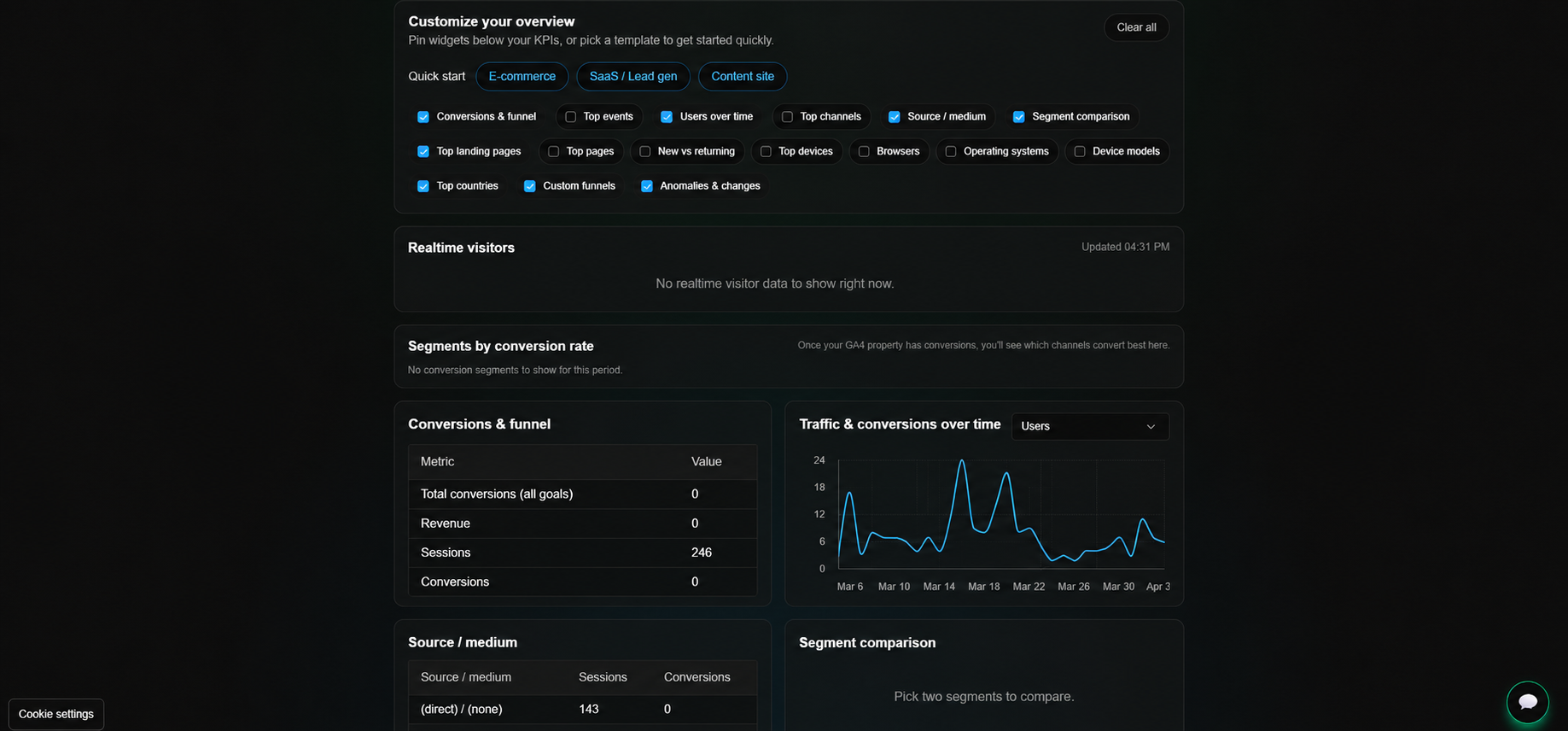1568x731 pixels.
Task: Click the users line chart
Action: 1001,514
